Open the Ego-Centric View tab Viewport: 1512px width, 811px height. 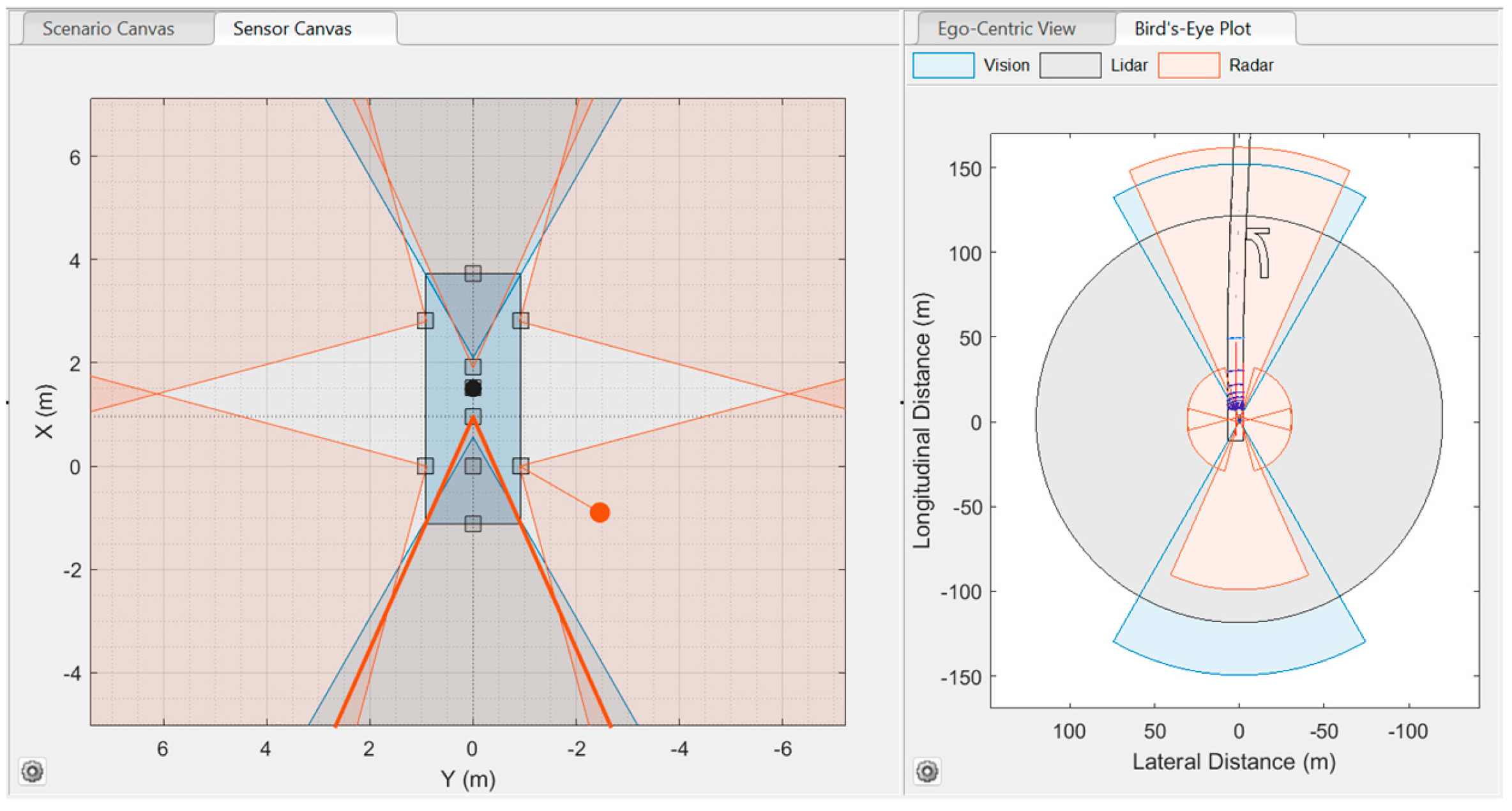[x=1006, y=29]
